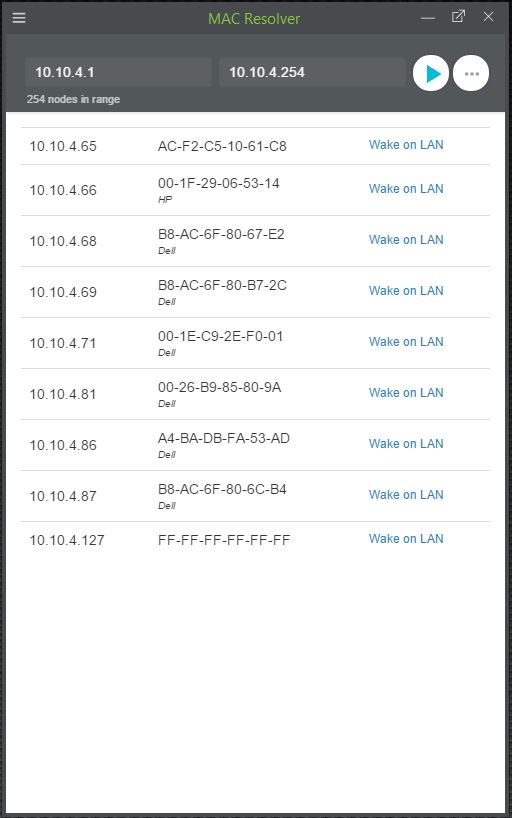Select MAC address AC-F2-C5-10-61-C8
The width and height of the screenshot is (512, 818).
tap(222, 146)
